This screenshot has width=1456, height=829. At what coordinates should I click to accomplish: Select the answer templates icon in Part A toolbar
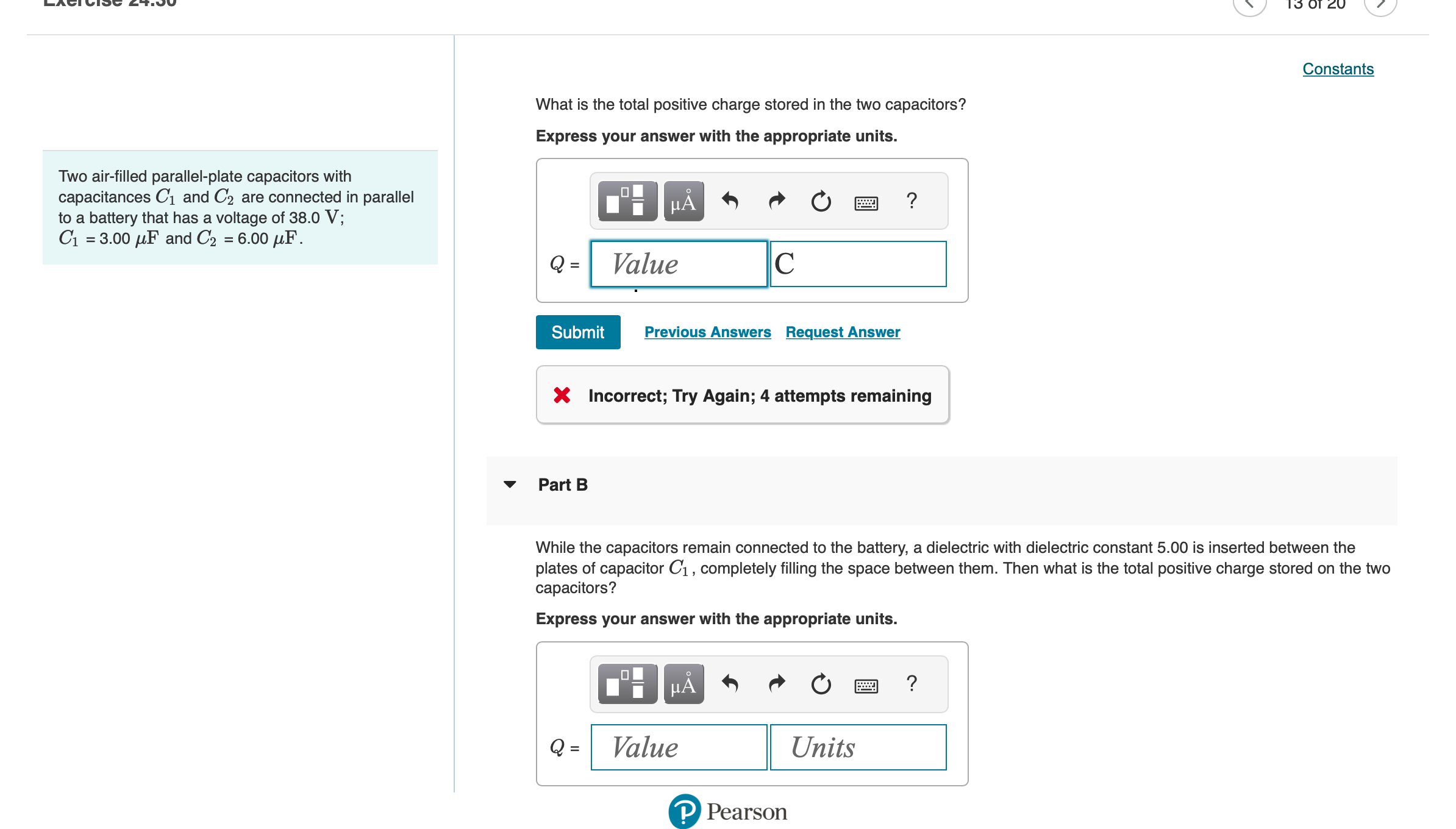[626, 201]
